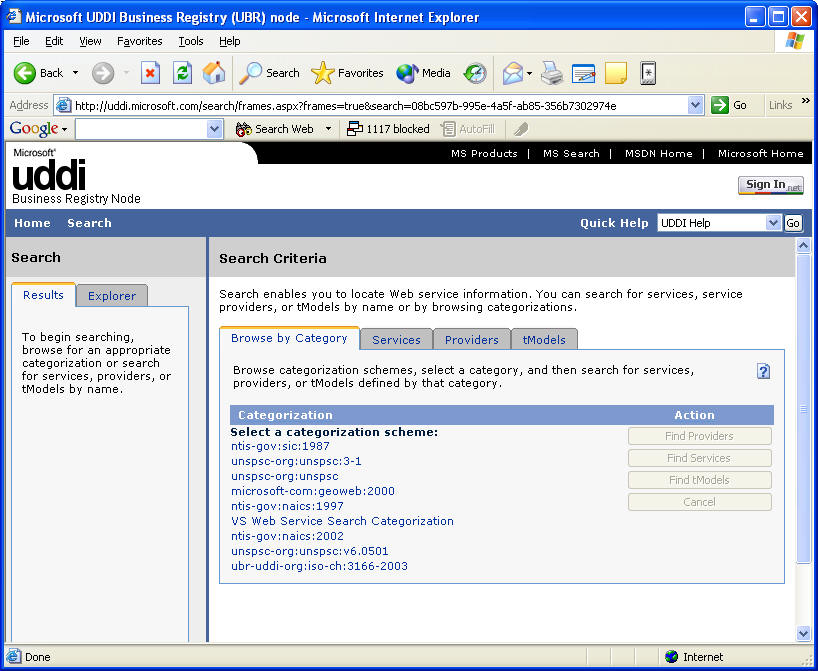Open the View menu
Screen dimensions: 818x671
[90, 41]
